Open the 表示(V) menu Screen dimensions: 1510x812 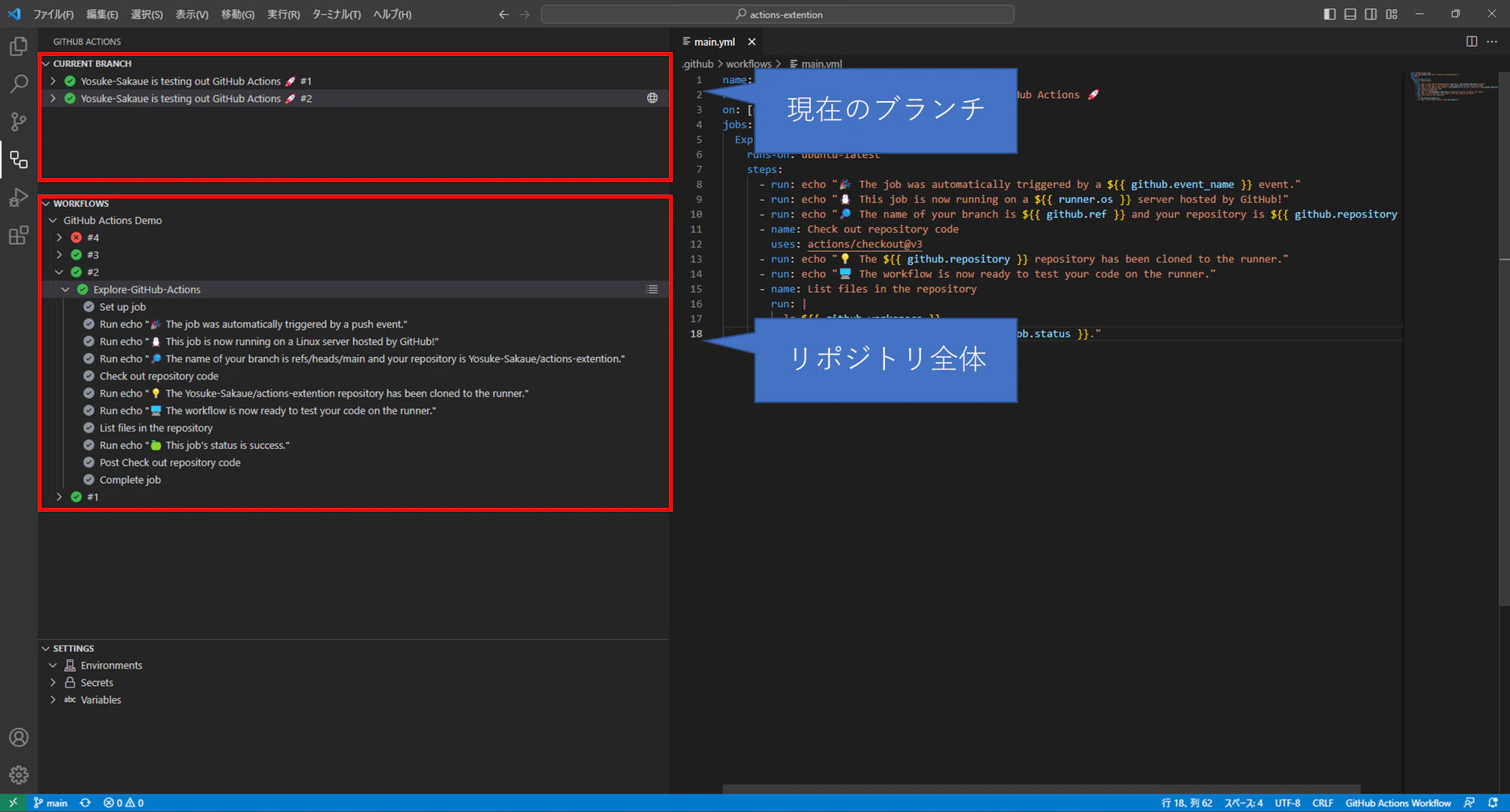tap(192, 14)
